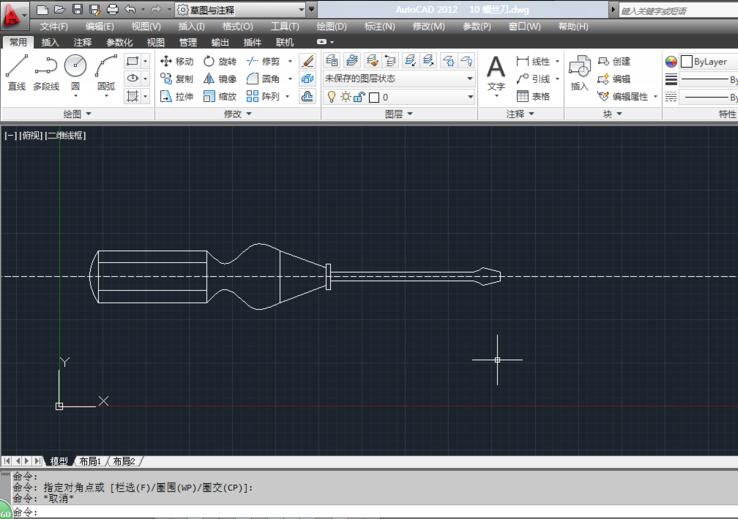Click the keyword search input field
Viewport: 738px width, 519px height.
pos(678,10)
